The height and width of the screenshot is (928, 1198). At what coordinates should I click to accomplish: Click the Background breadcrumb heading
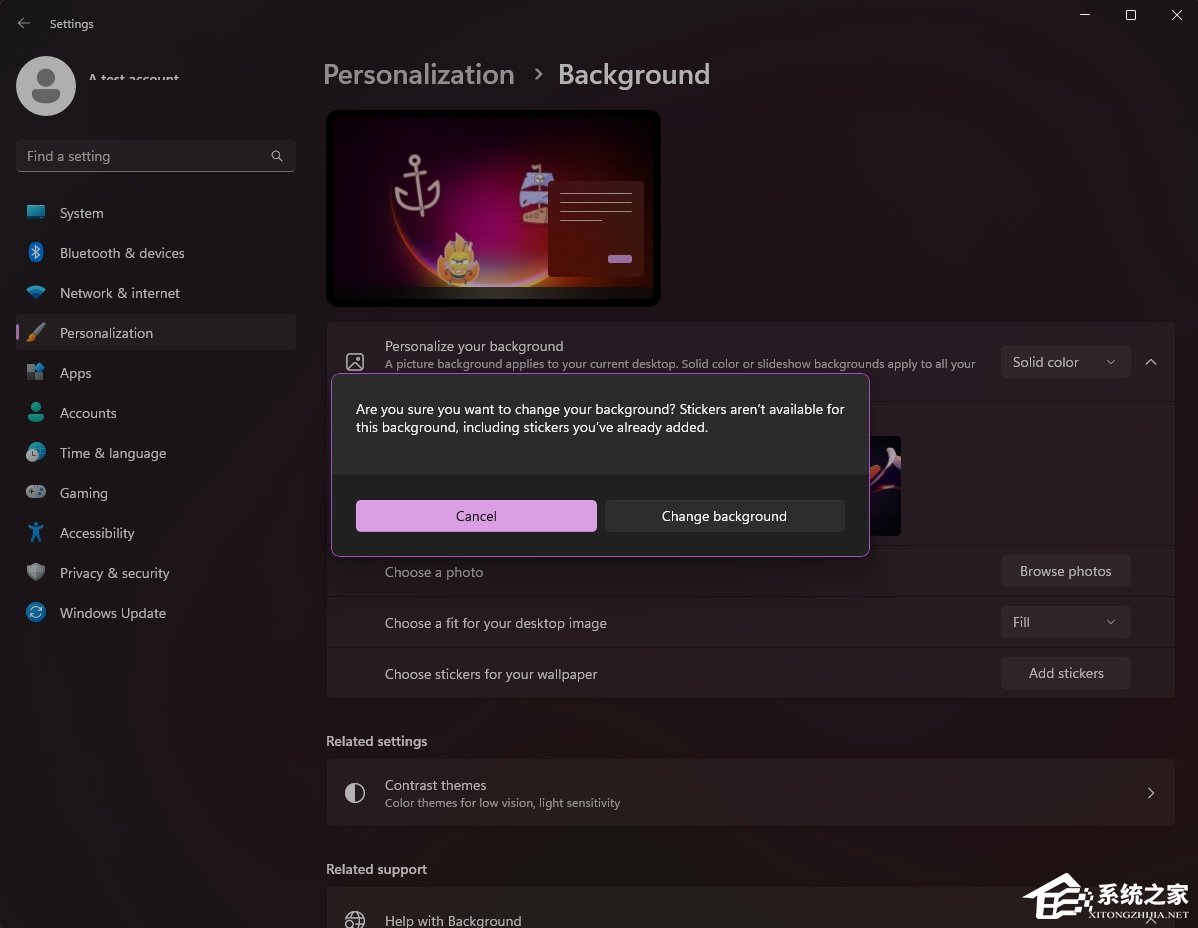tap(633, 74)
